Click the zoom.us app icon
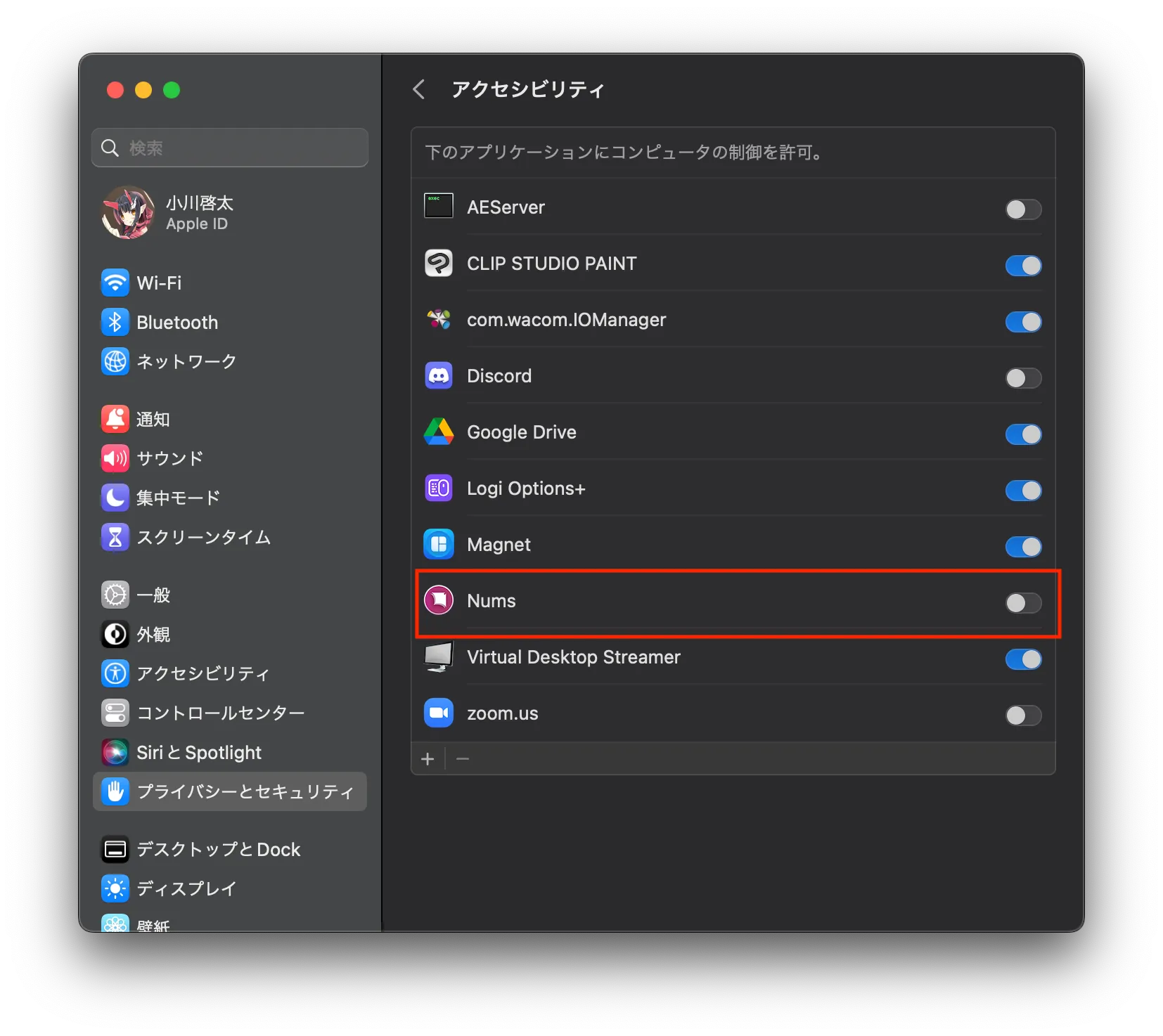This screenshot has height=1036, width=1163. pos(439,713)
